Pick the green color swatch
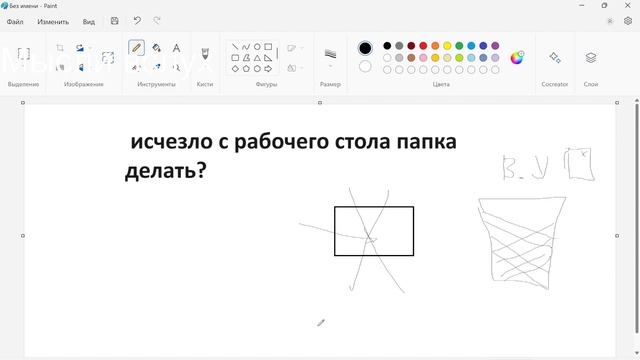 pos(459,46)
